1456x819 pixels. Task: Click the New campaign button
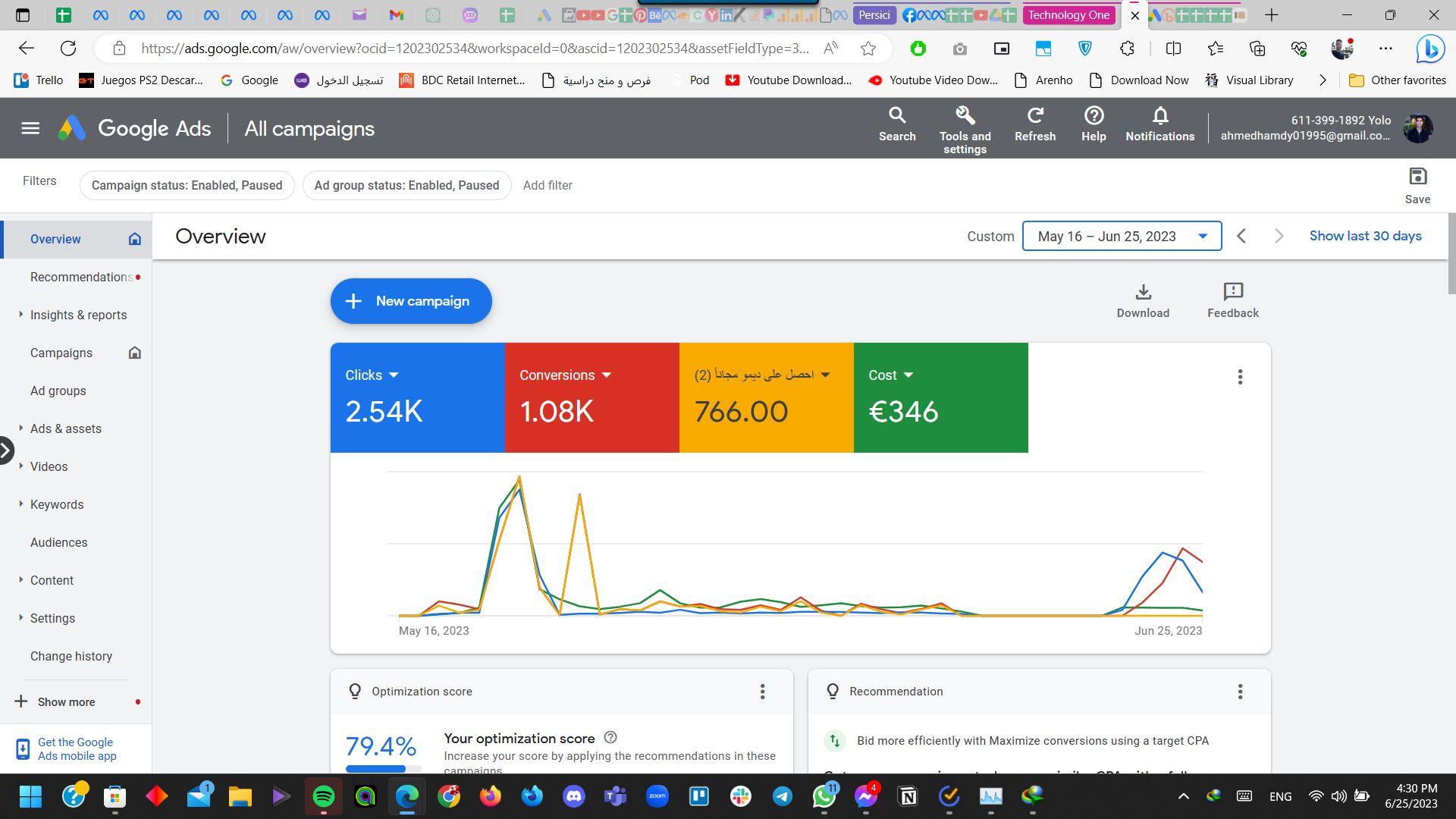(410, 301)
